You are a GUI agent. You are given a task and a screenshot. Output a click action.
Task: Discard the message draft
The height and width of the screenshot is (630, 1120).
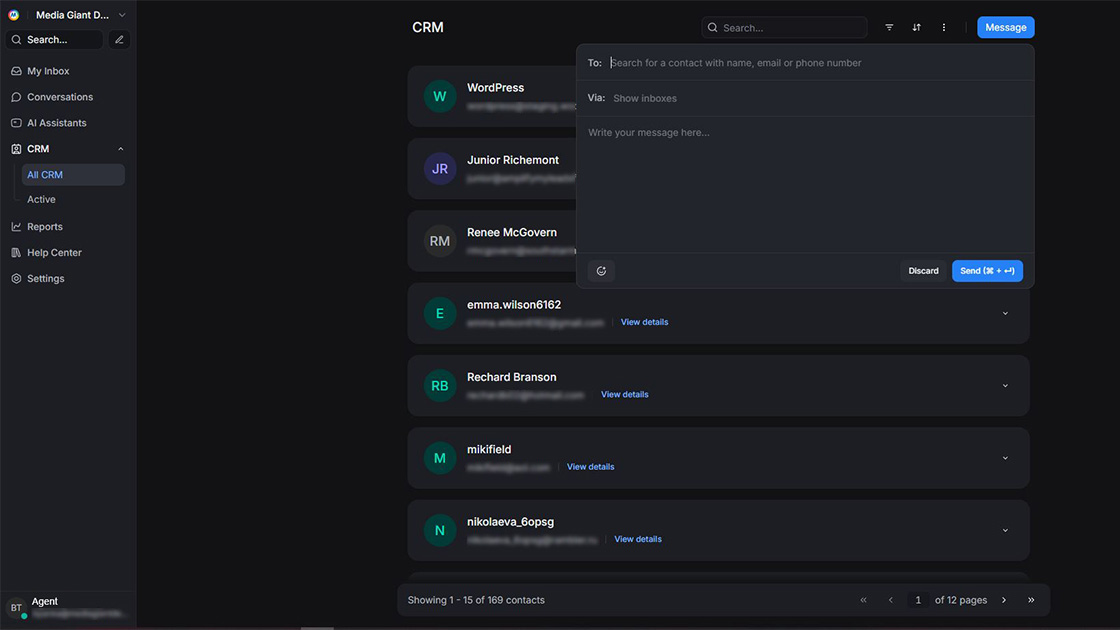tap(923, 271)
